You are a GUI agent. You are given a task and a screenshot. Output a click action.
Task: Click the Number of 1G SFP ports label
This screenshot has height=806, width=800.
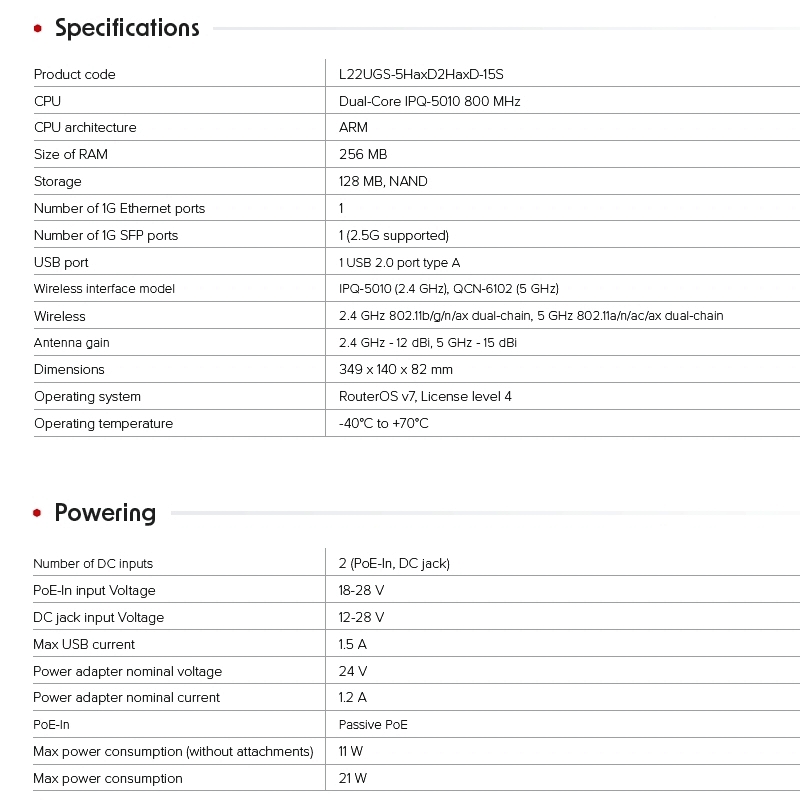(x=106, y=236)
